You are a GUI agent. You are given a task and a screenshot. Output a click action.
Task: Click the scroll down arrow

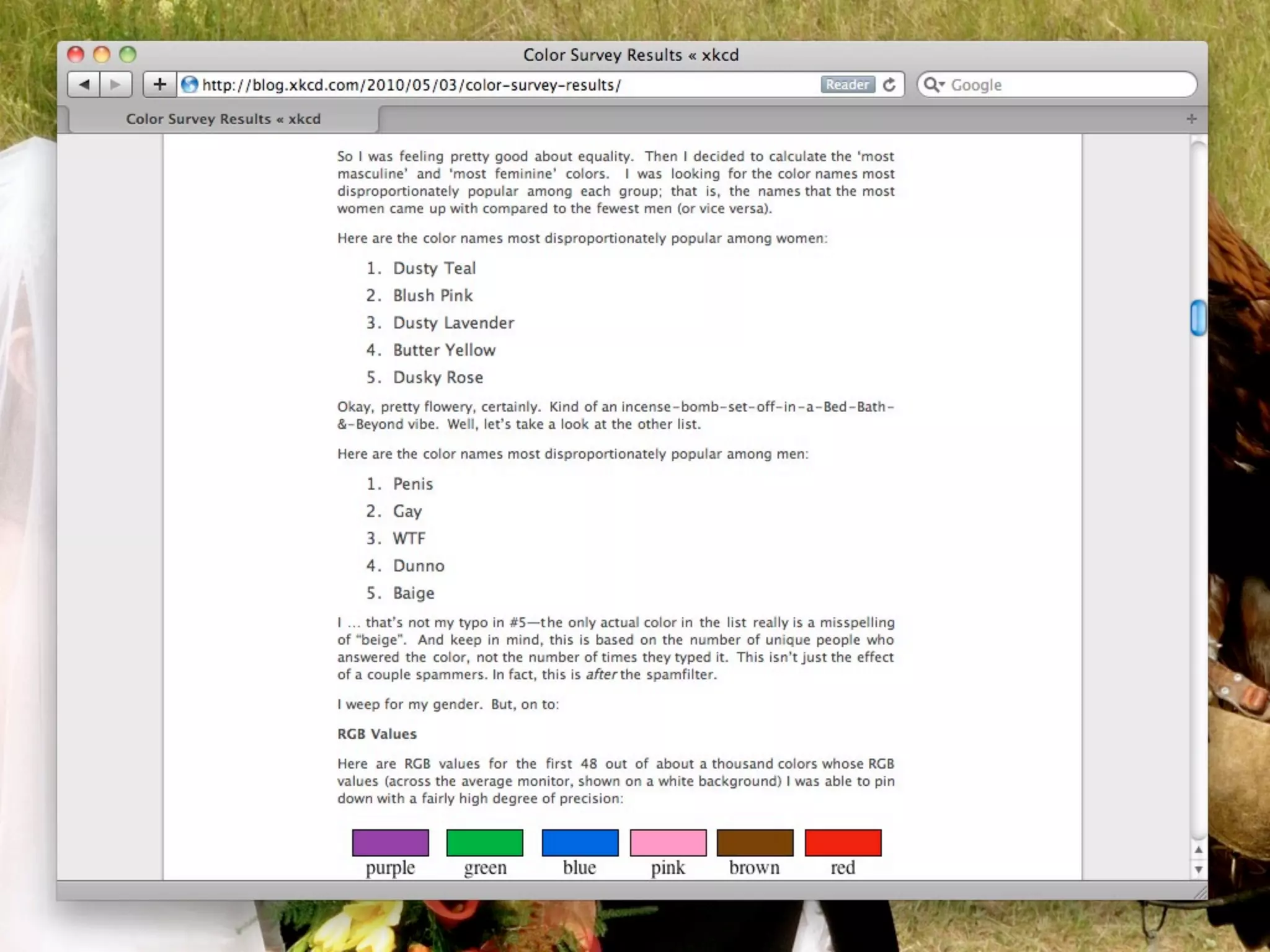point(1198,870)
